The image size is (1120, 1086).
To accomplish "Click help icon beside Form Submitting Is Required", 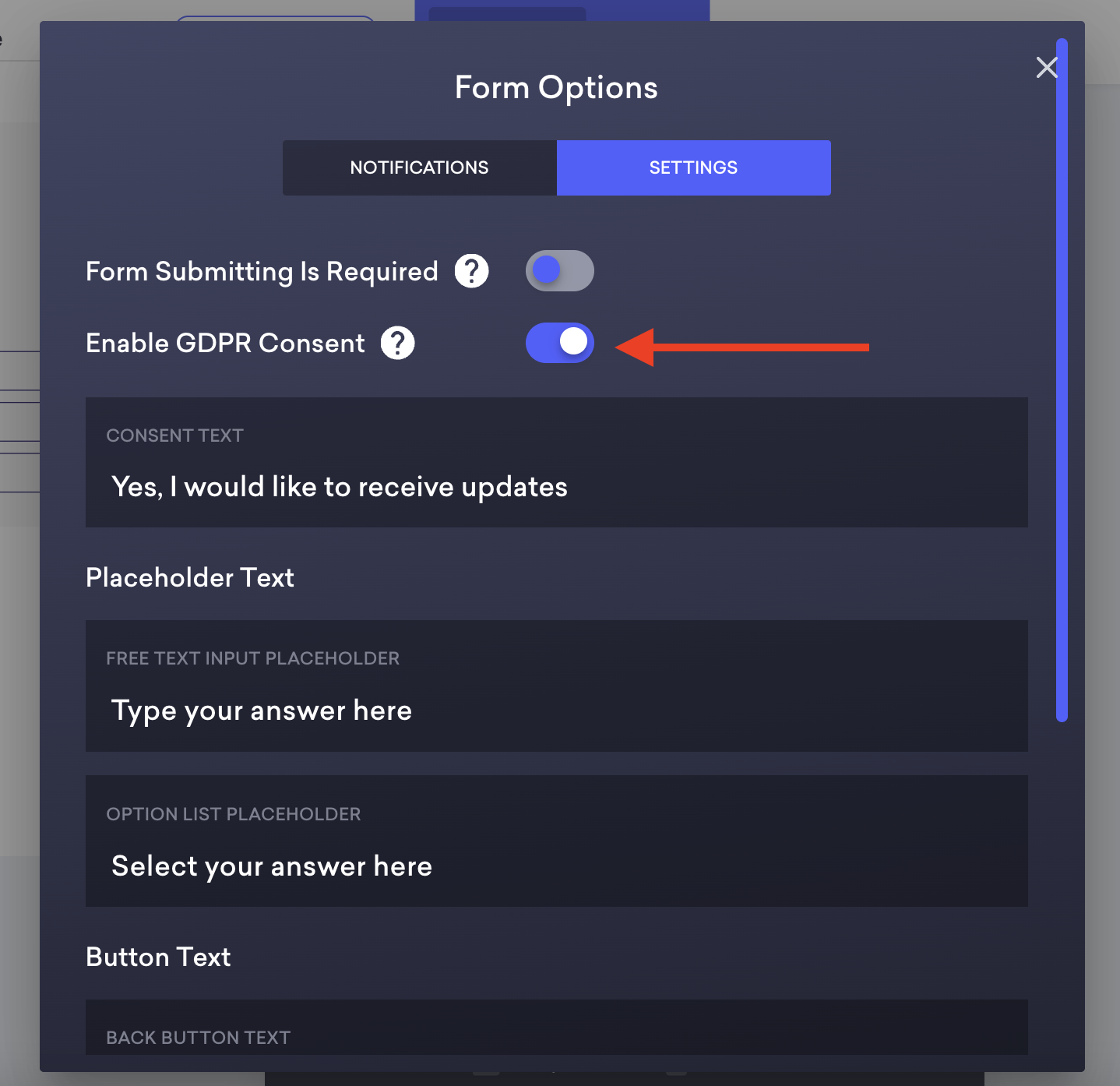I will tap(471, 271).
